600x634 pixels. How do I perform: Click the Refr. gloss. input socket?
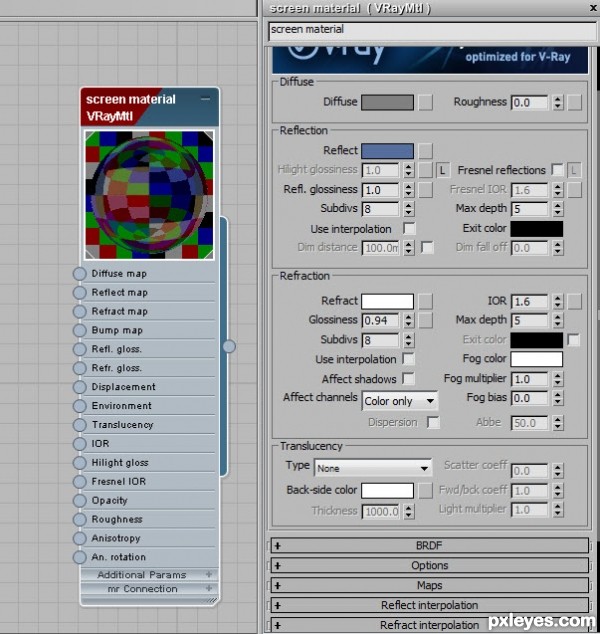80,368
